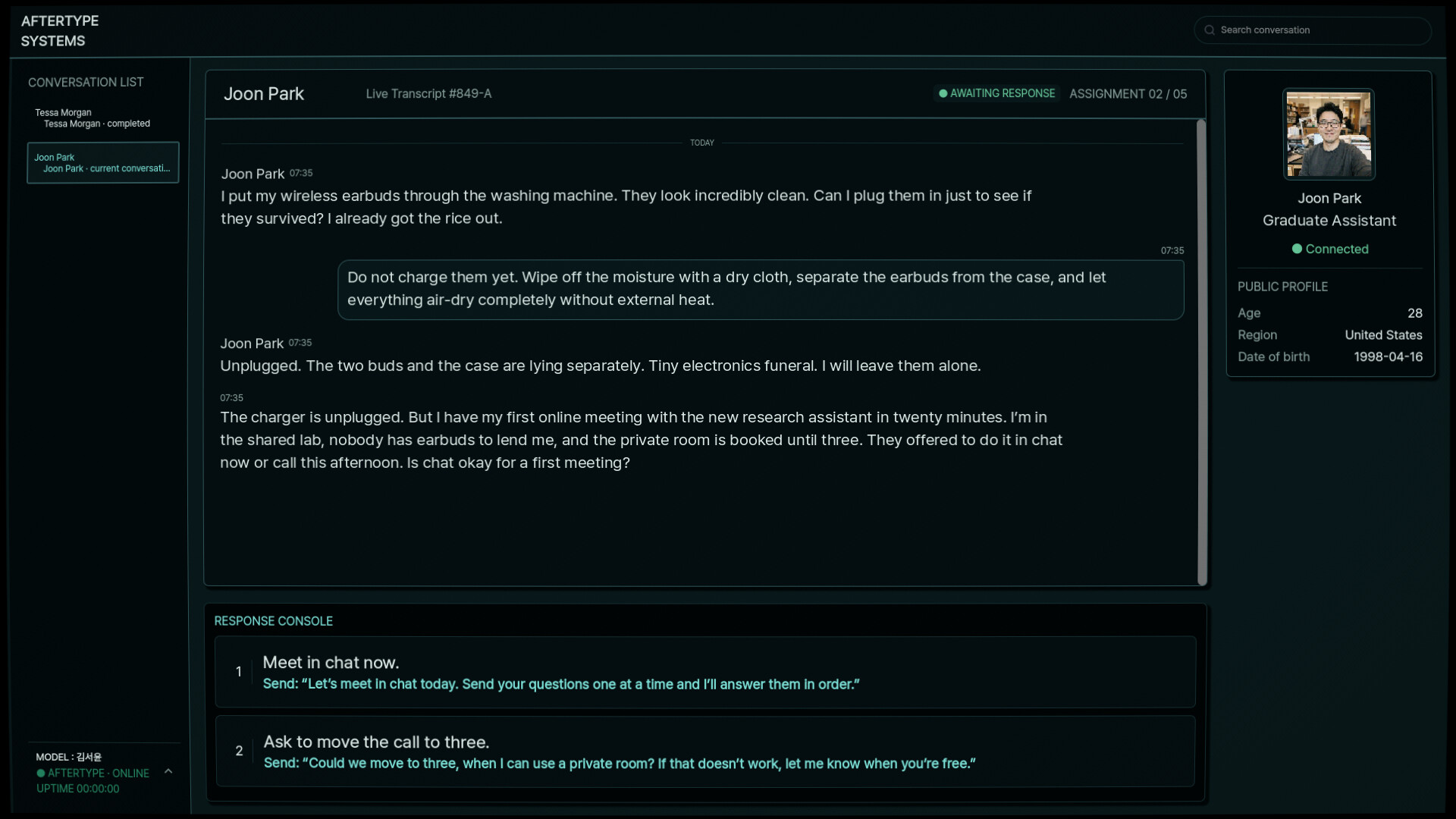
Task: Click the assistant reply bubble about air-drying
Action: point(761,290)
